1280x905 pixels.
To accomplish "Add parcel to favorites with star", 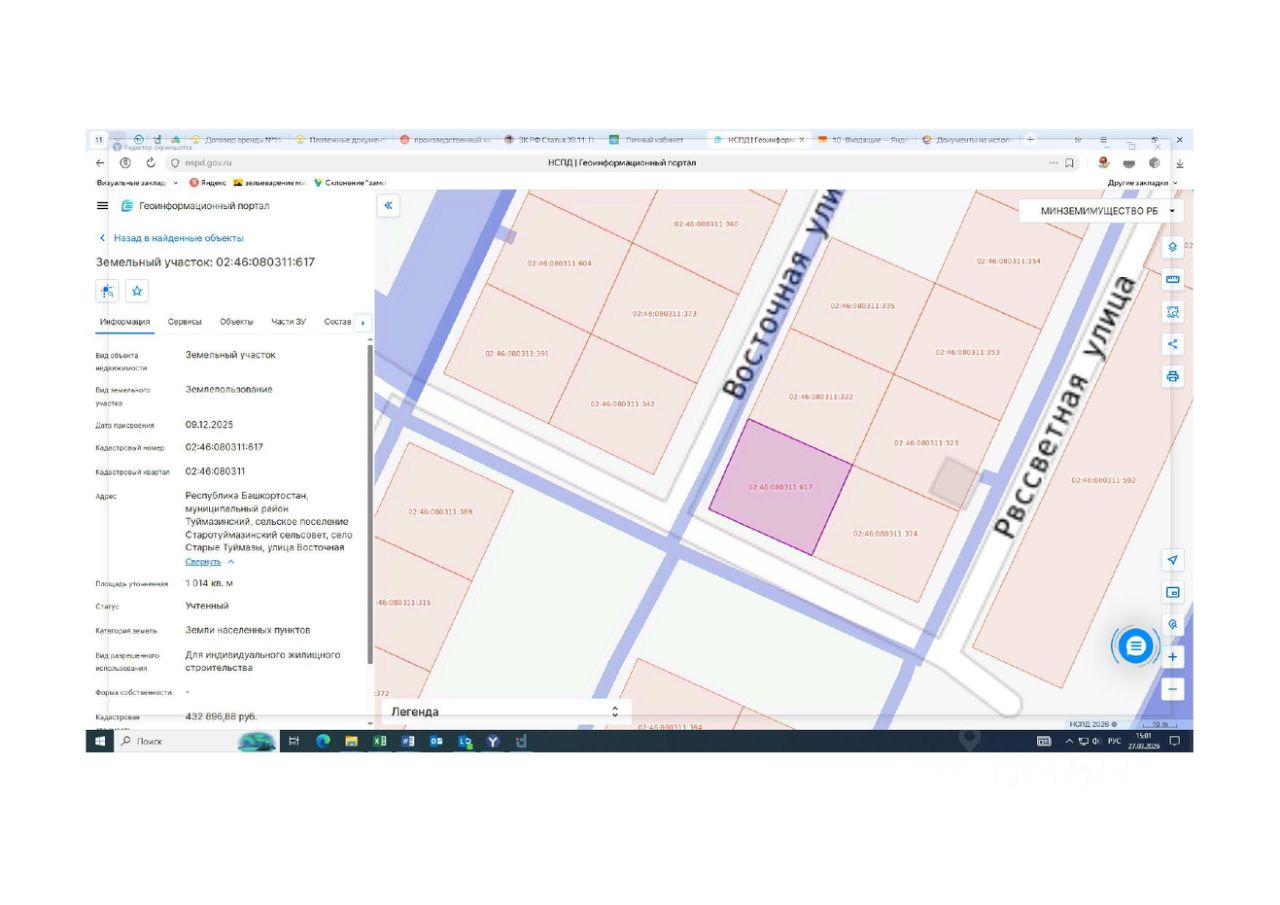I will coord(138,291).
